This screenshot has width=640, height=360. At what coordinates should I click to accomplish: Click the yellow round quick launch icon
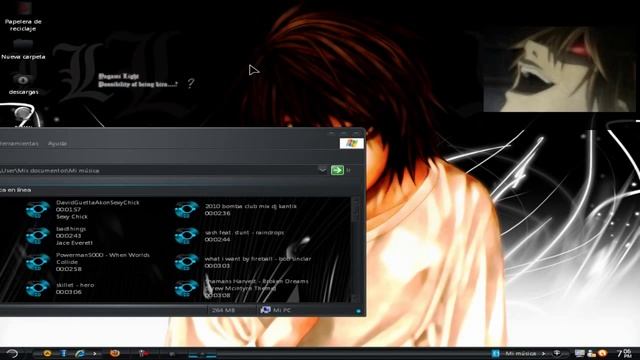47,353
